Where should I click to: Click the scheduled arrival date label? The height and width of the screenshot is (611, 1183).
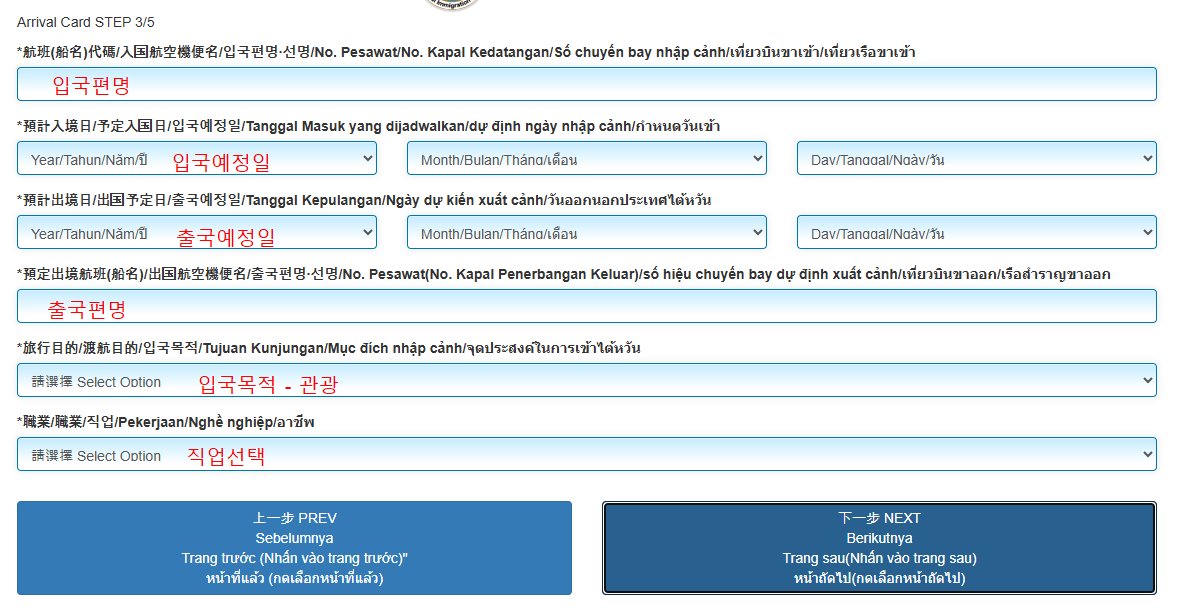(x=368, y=126)
